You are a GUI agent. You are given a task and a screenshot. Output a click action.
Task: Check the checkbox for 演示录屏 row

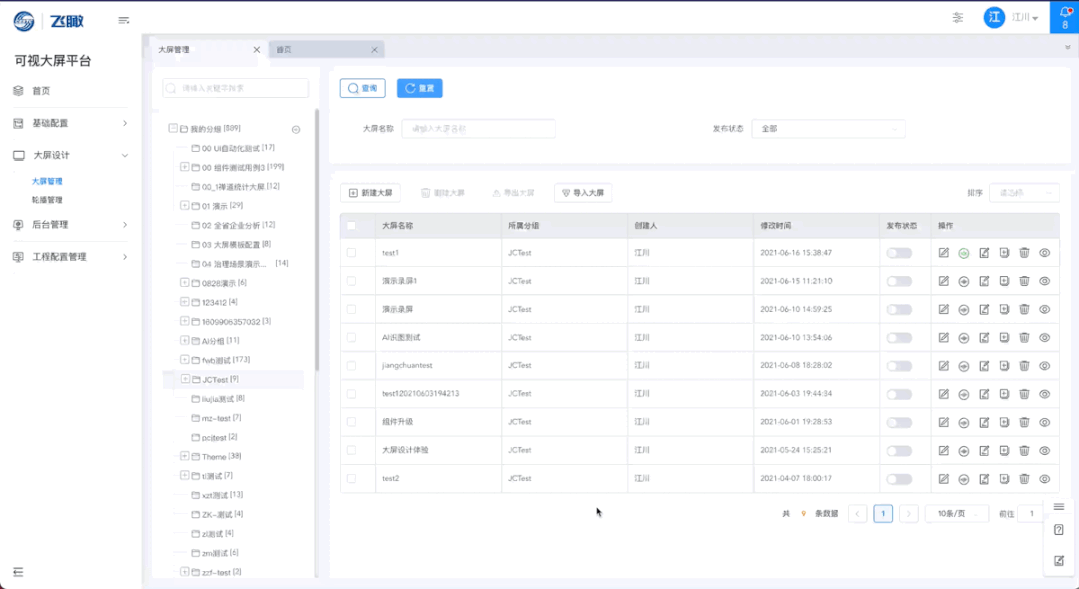(351, 310)
